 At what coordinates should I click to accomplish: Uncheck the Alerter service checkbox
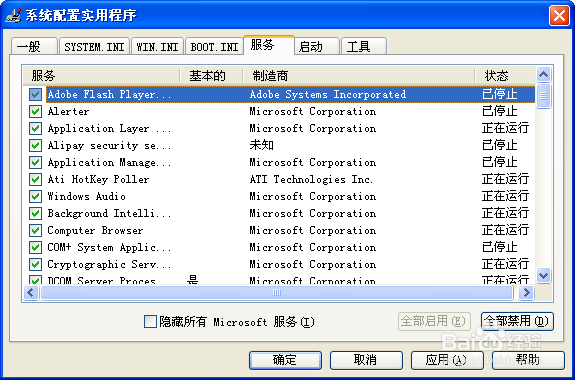(35, 112)
